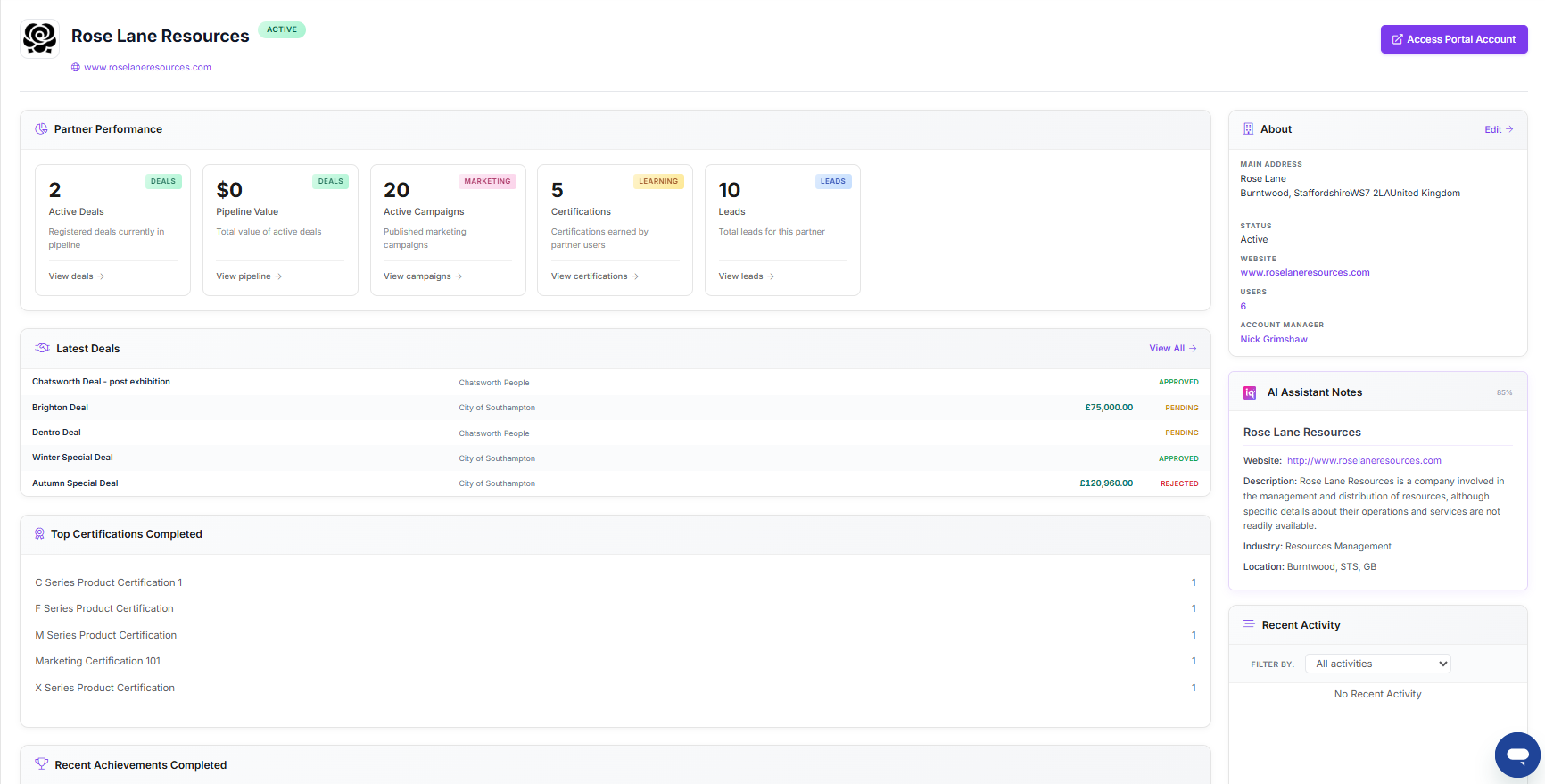Select X Series Product Certification

click(105, 688)
